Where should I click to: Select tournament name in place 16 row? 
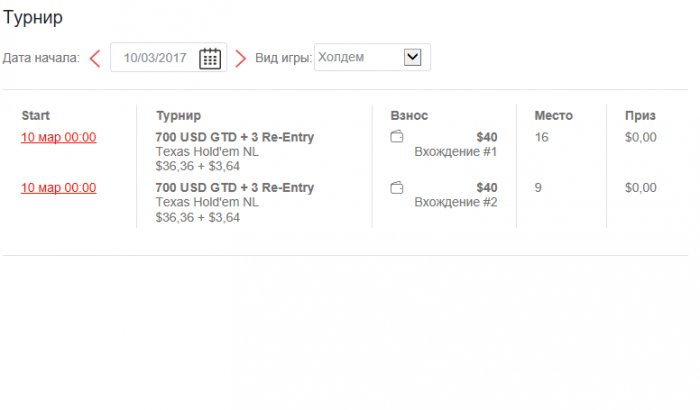pyautogui.click(x=235, y=138)
